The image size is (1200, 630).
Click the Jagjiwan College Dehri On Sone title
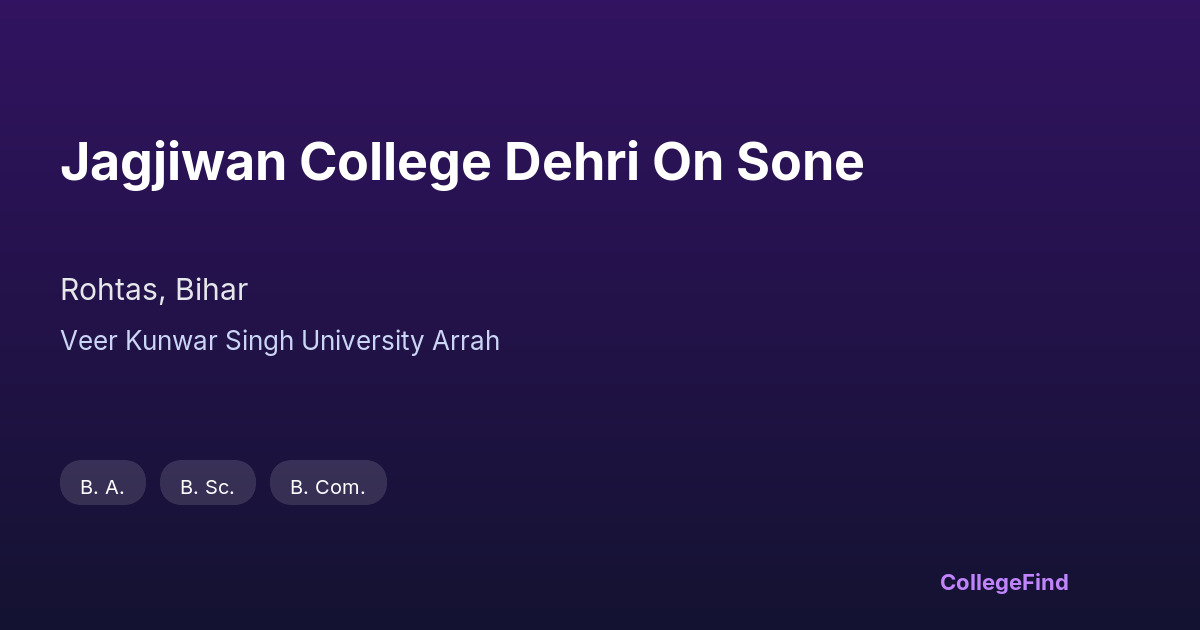tap(462, 162)
